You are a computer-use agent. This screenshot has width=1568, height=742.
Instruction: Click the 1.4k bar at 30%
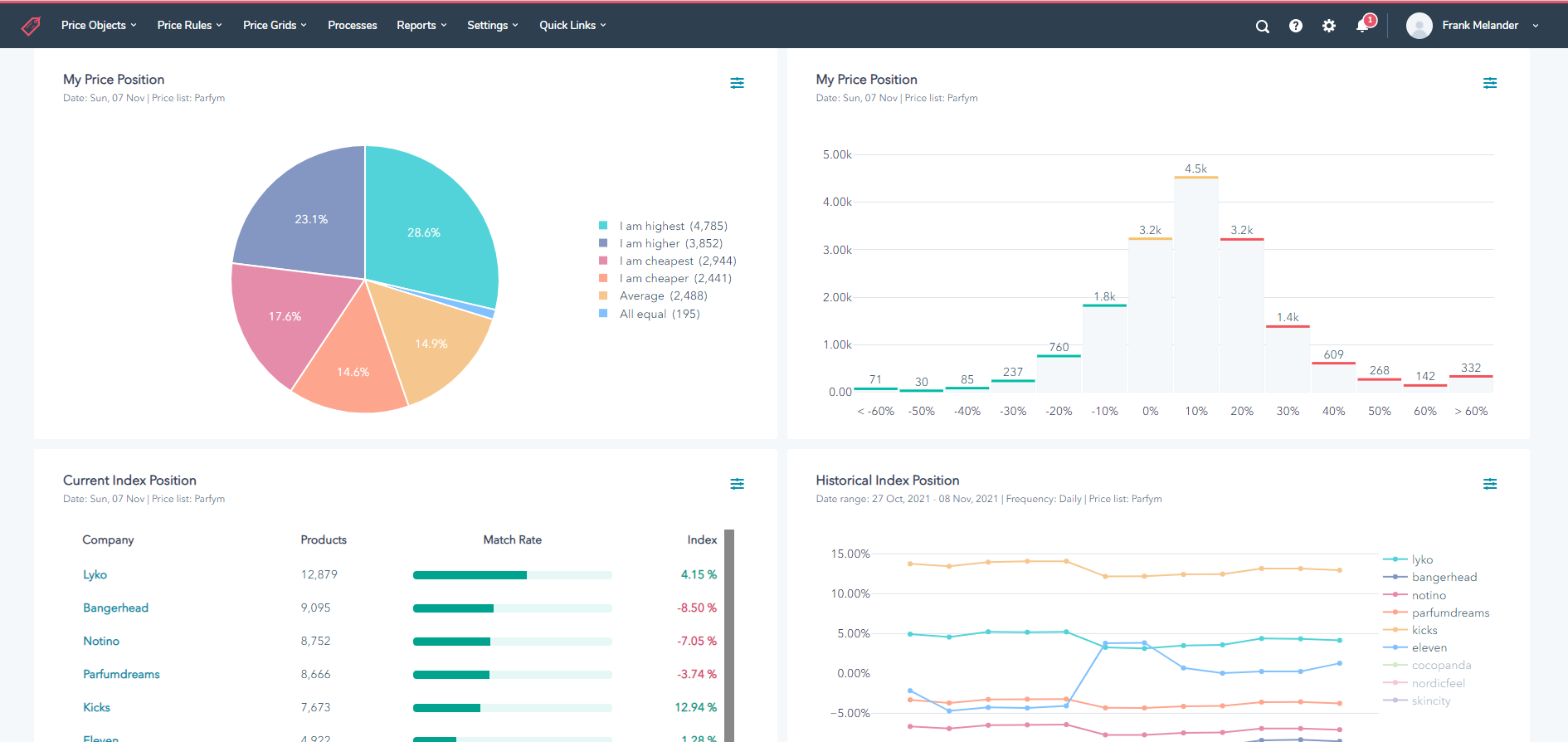click(x=1288, y=359)
